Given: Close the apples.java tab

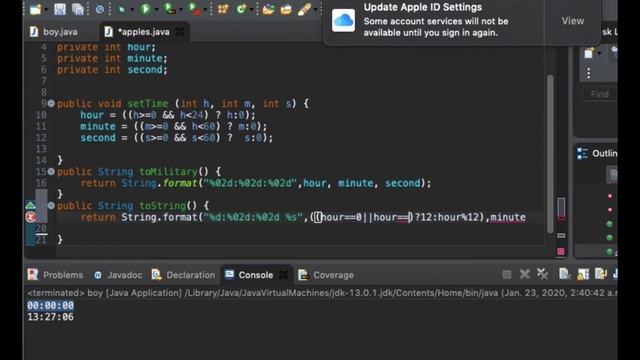Looking at the screenshot, I should [x=180, y=32].
